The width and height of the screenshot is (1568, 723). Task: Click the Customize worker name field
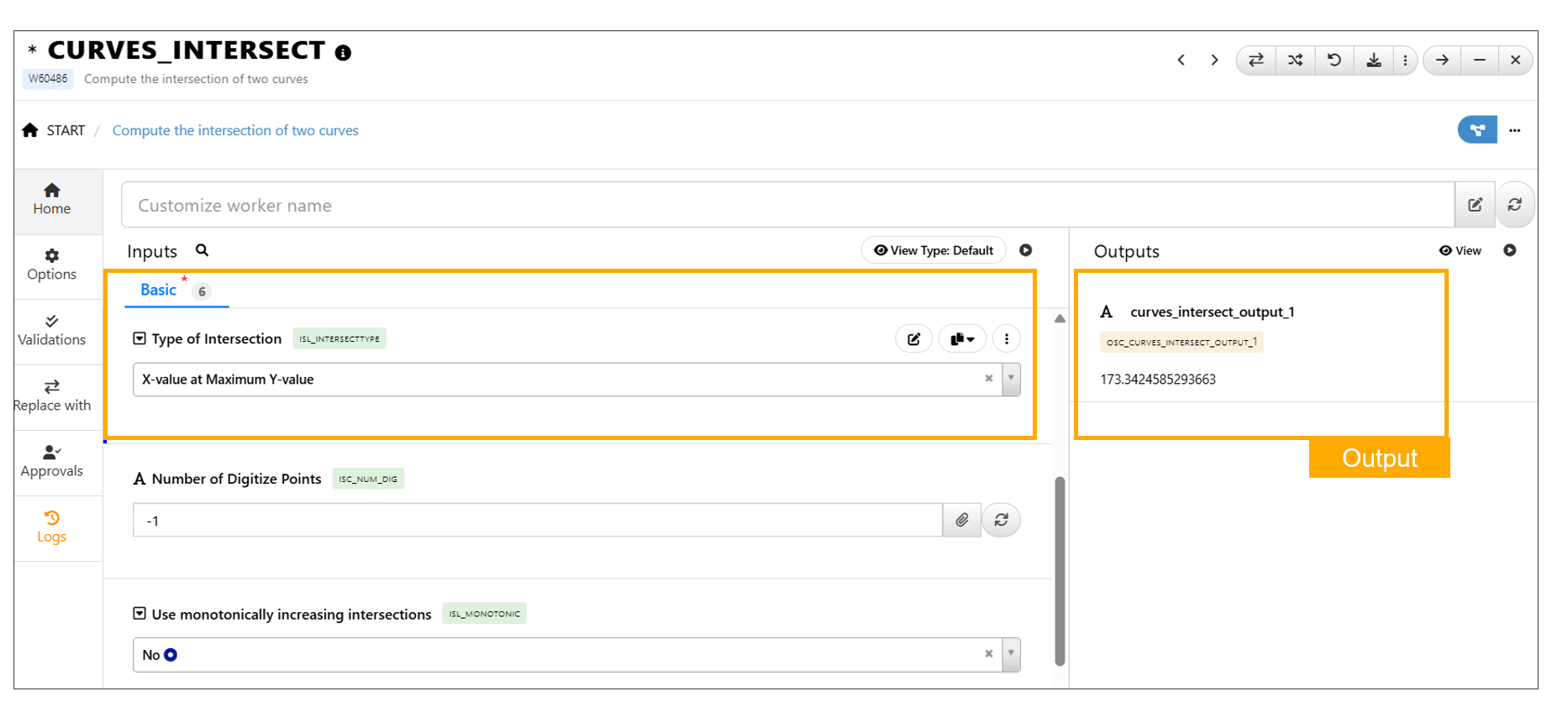click(x=787, y=206)
